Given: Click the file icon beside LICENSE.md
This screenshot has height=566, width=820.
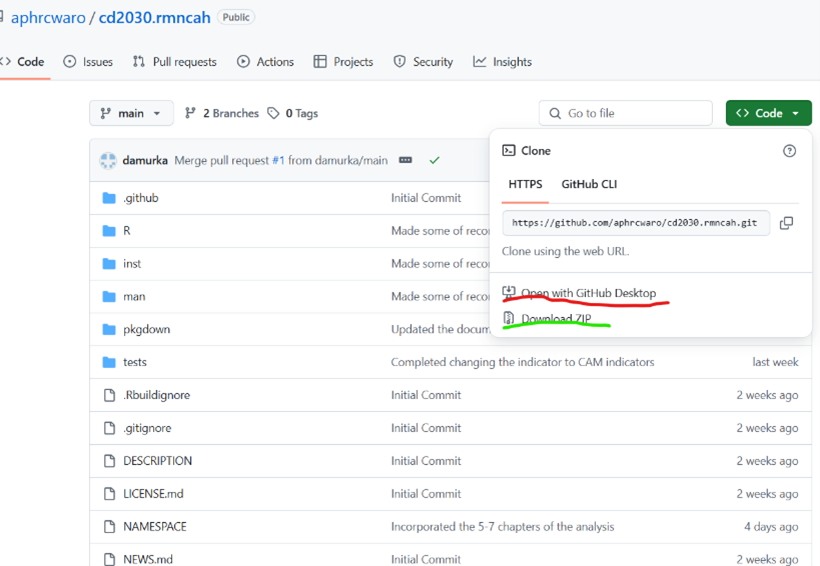Looking at the screenshot, I should point(109,494).
